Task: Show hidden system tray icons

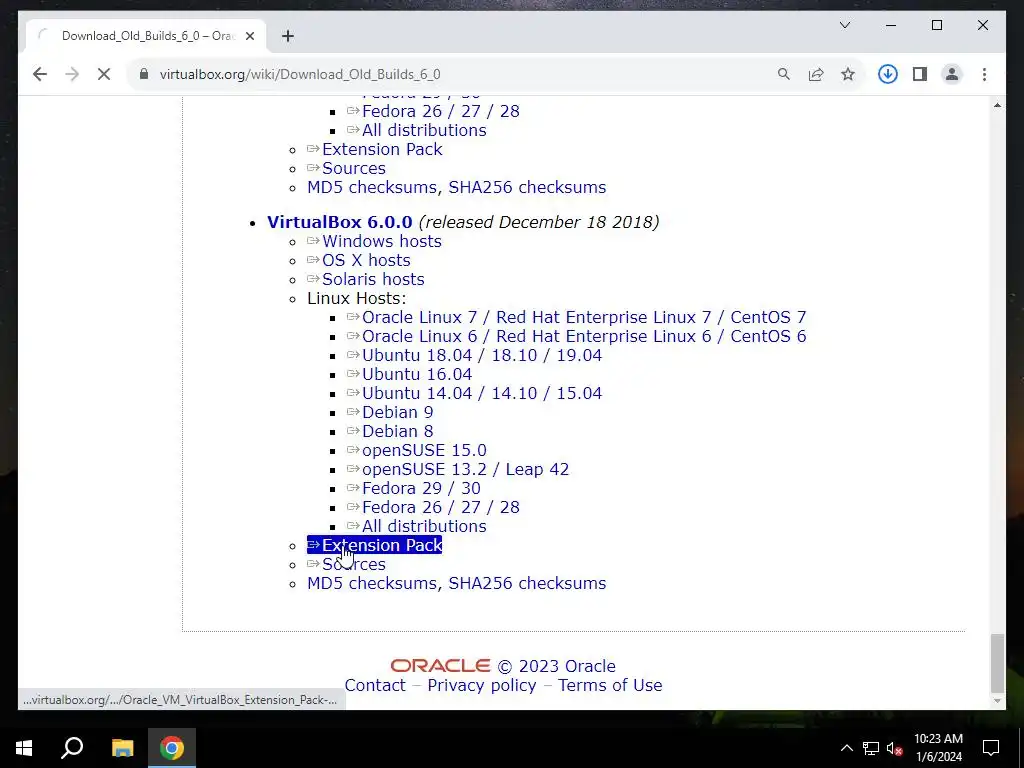Action: [846, 748]
